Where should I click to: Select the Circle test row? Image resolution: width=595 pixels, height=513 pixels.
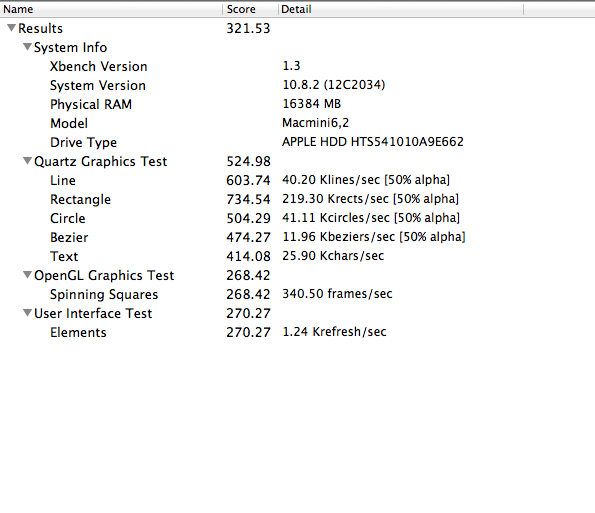pyautogui.click(x=298, y=218)
